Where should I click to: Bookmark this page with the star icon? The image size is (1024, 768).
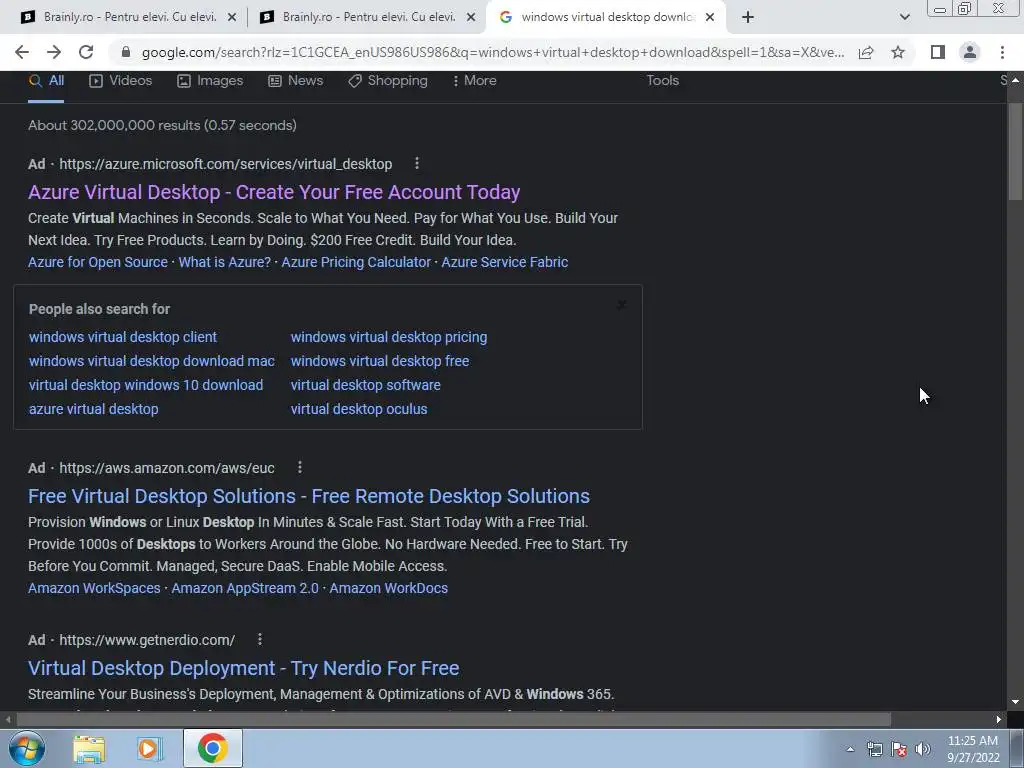pos(898,52)
